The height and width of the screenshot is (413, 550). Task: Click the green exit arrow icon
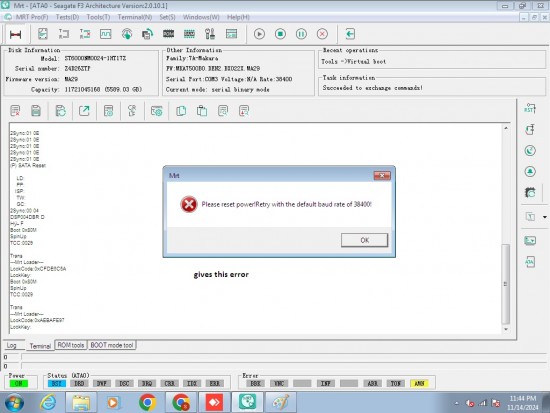point(350,34)
